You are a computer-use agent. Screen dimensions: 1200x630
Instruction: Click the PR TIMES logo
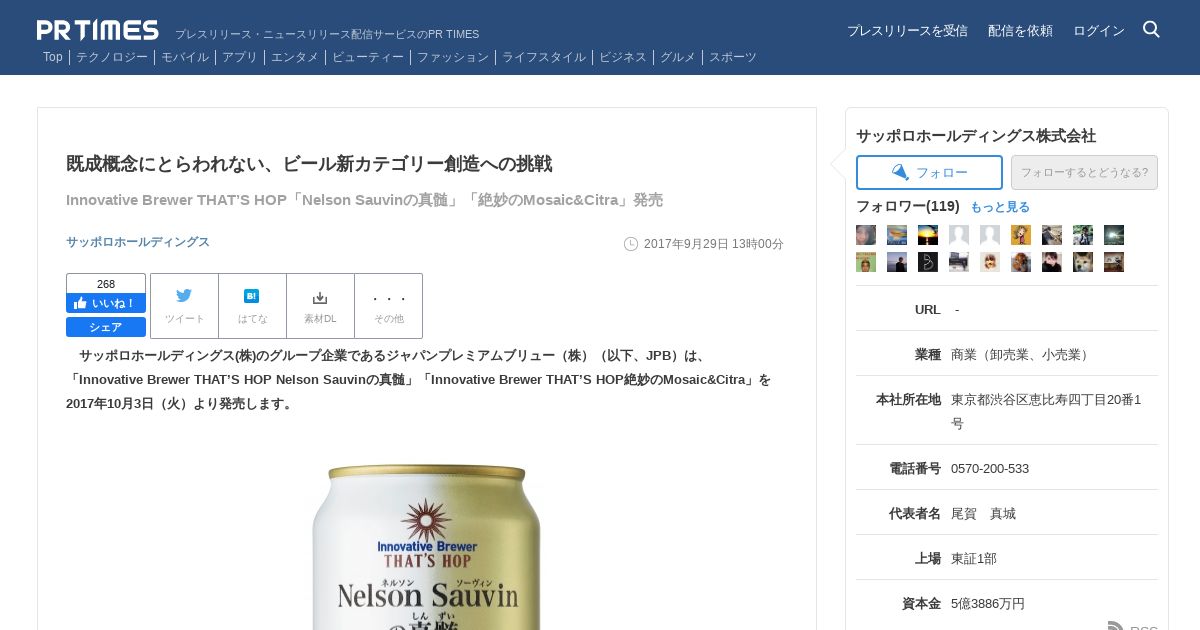[98, 30]
